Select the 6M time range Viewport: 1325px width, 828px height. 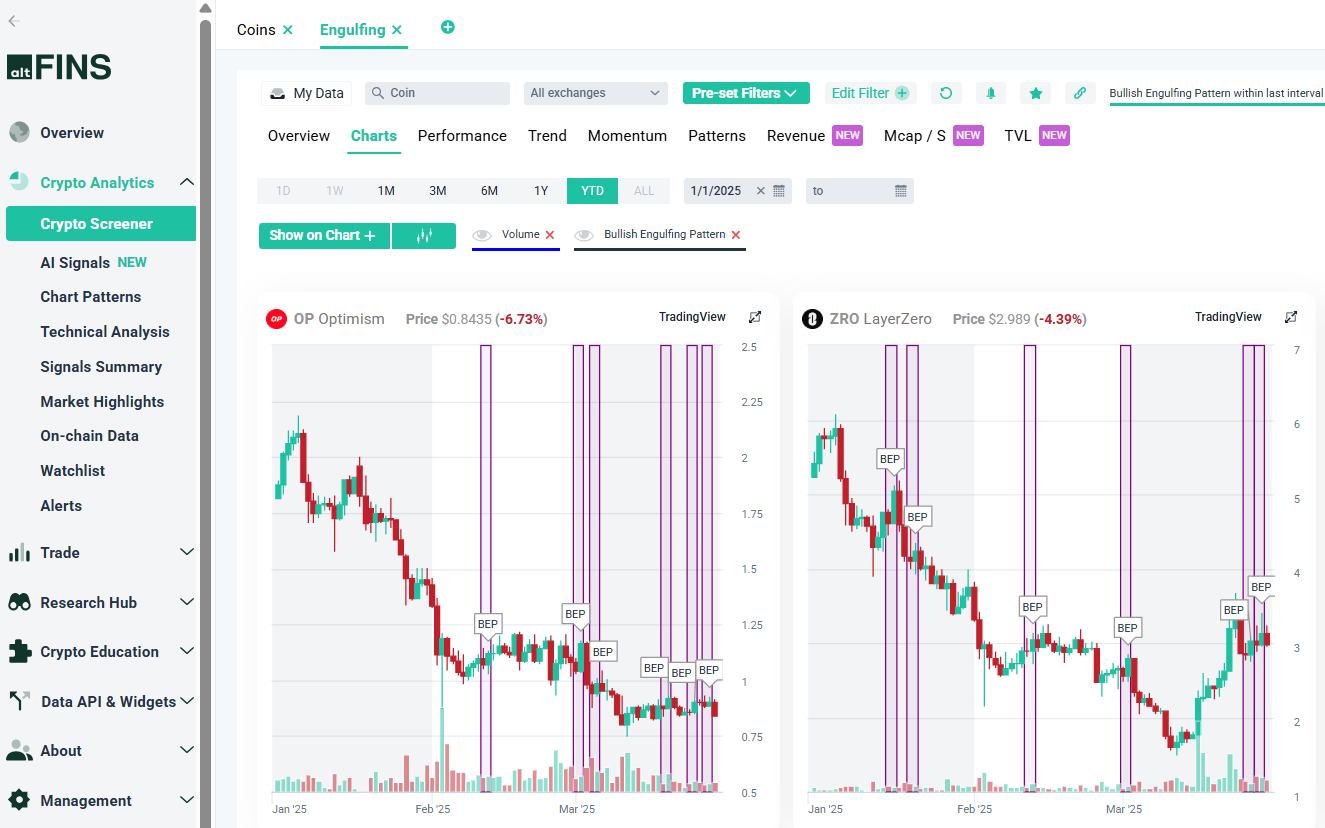tap(489, 191)
